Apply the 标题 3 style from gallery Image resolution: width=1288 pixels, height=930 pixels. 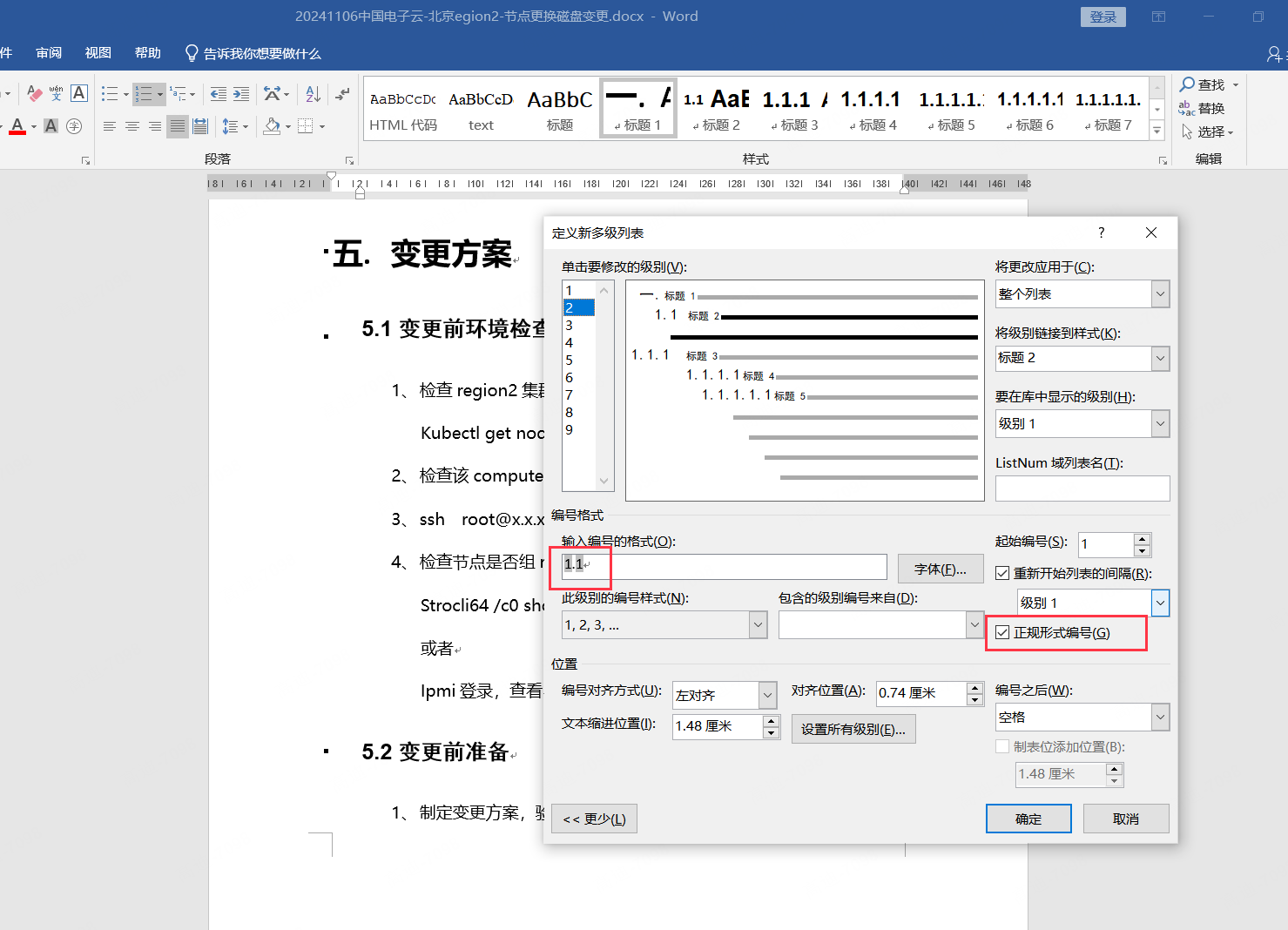[794, 109]
